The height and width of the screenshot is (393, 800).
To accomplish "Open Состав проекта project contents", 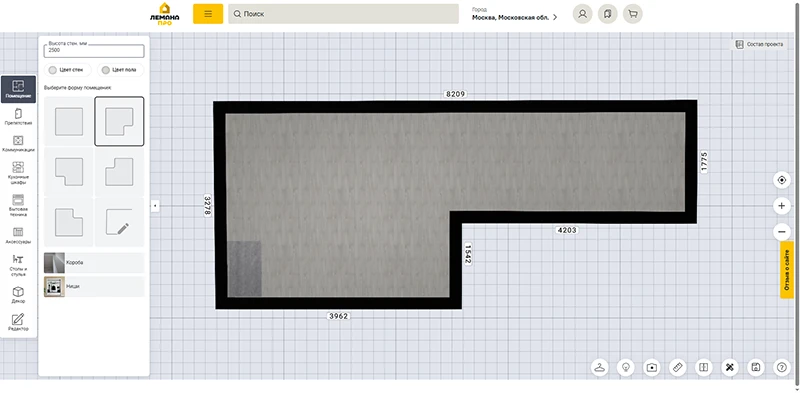I will pos(759,44).
